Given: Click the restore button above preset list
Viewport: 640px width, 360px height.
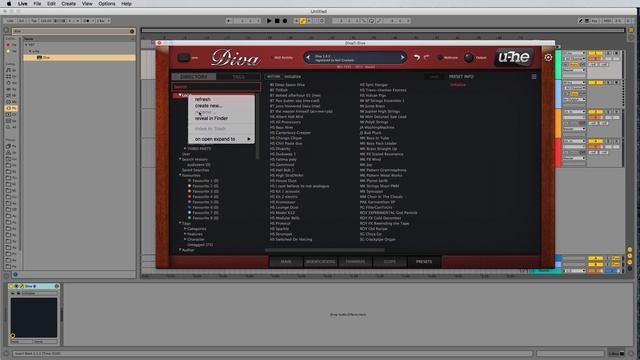Looking at the screenshot, I should [273, 76].
